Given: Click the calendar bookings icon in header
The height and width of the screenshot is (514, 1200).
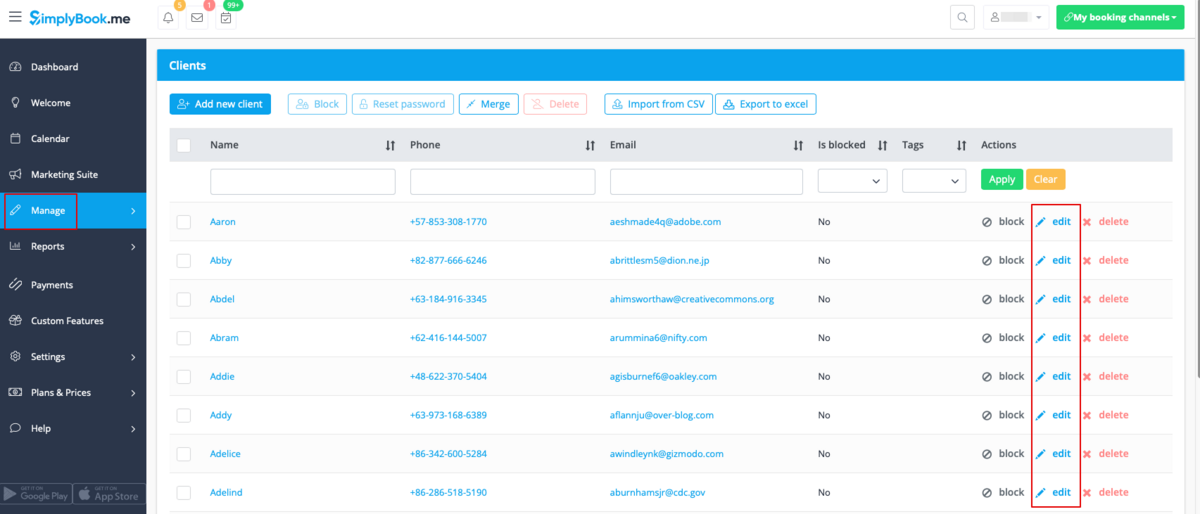Looking at the screenshot, I should (x=226, y=18).
